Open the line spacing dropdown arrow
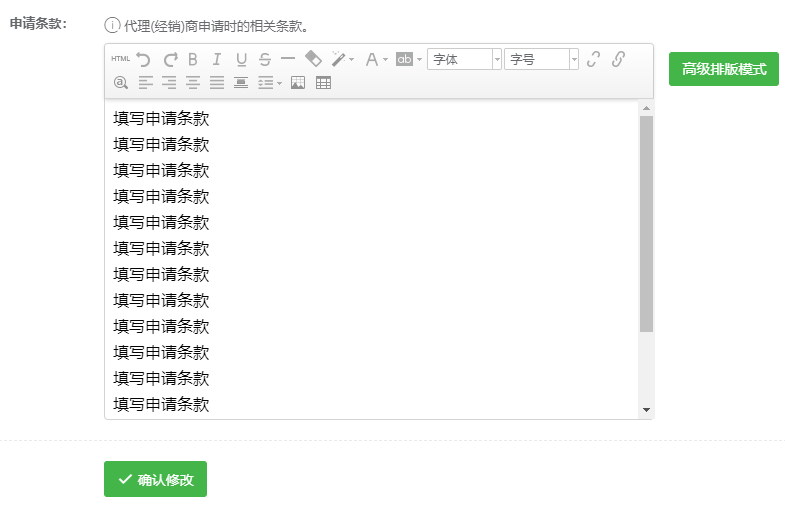This screenshot has height=506, width=785. point(279,83)
